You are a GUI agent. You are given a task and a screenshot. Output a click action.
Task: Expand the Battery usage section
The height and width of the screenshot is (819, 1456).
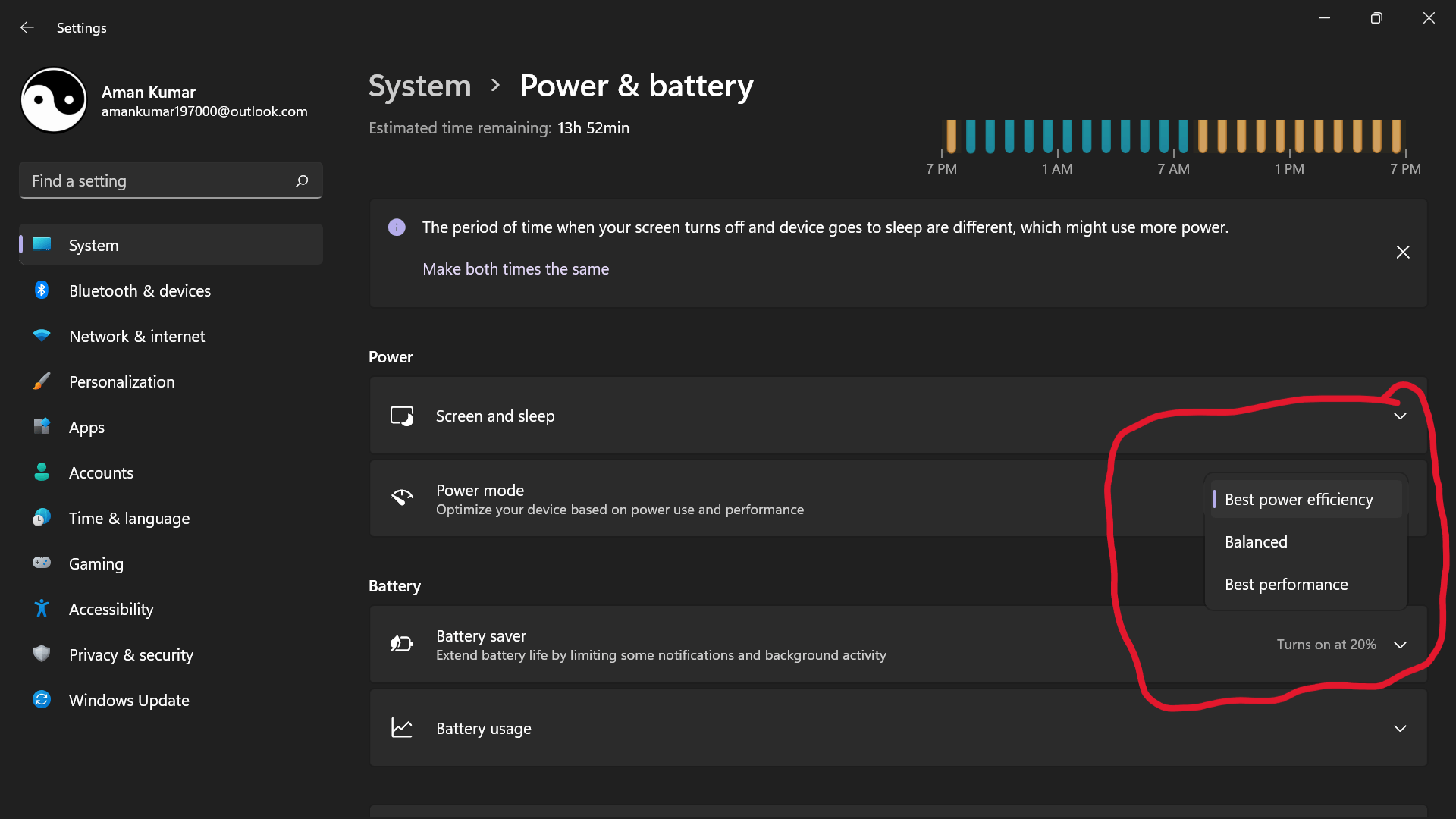1400,729
